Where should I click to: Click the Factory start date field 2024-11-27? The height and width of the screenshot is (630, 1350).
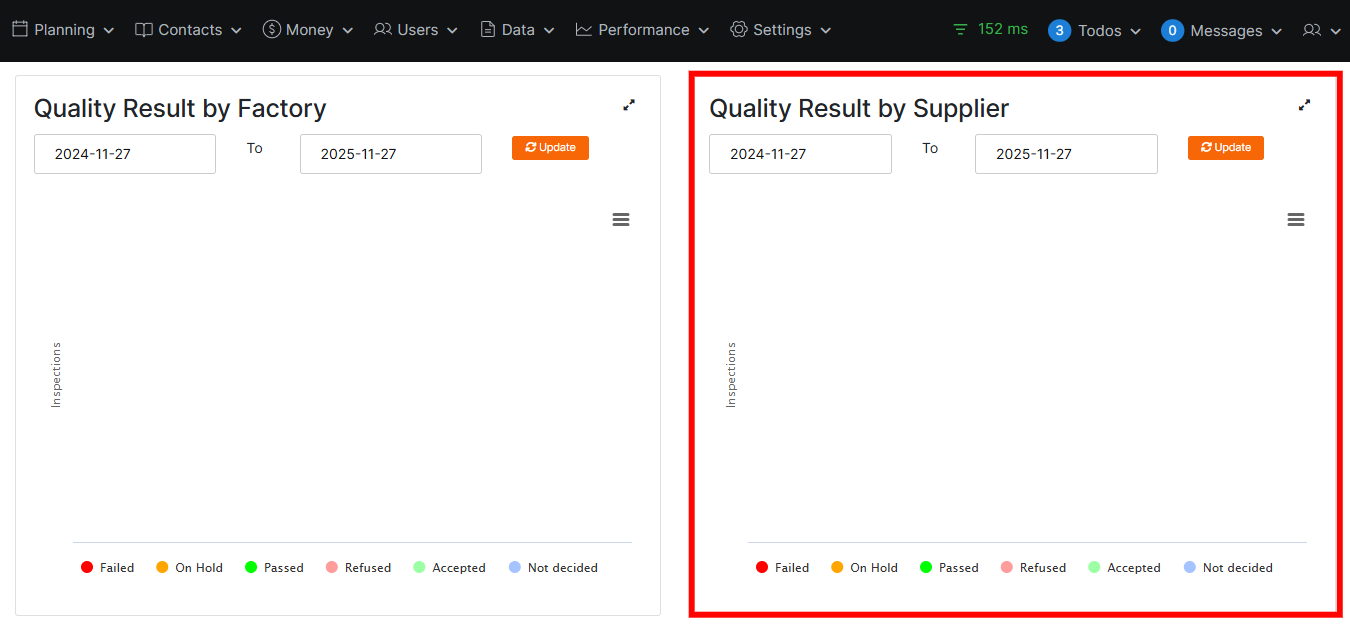pyautogui.click(x=125, y=154)
